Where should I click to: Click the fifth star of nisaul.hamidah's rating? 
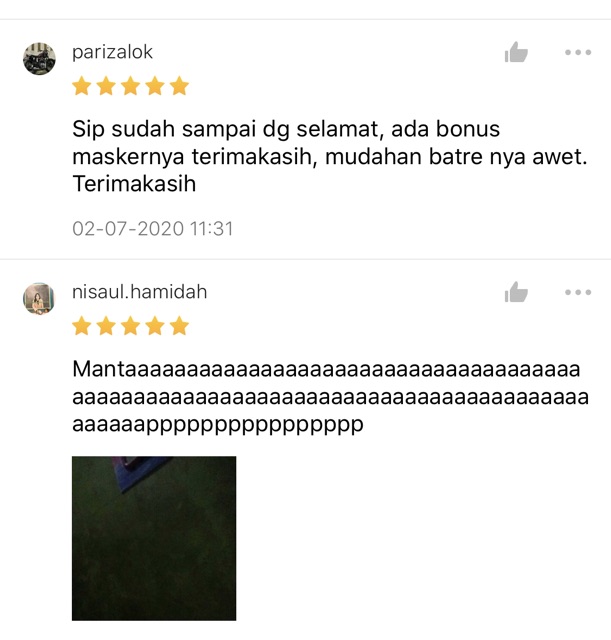[180, 326]
